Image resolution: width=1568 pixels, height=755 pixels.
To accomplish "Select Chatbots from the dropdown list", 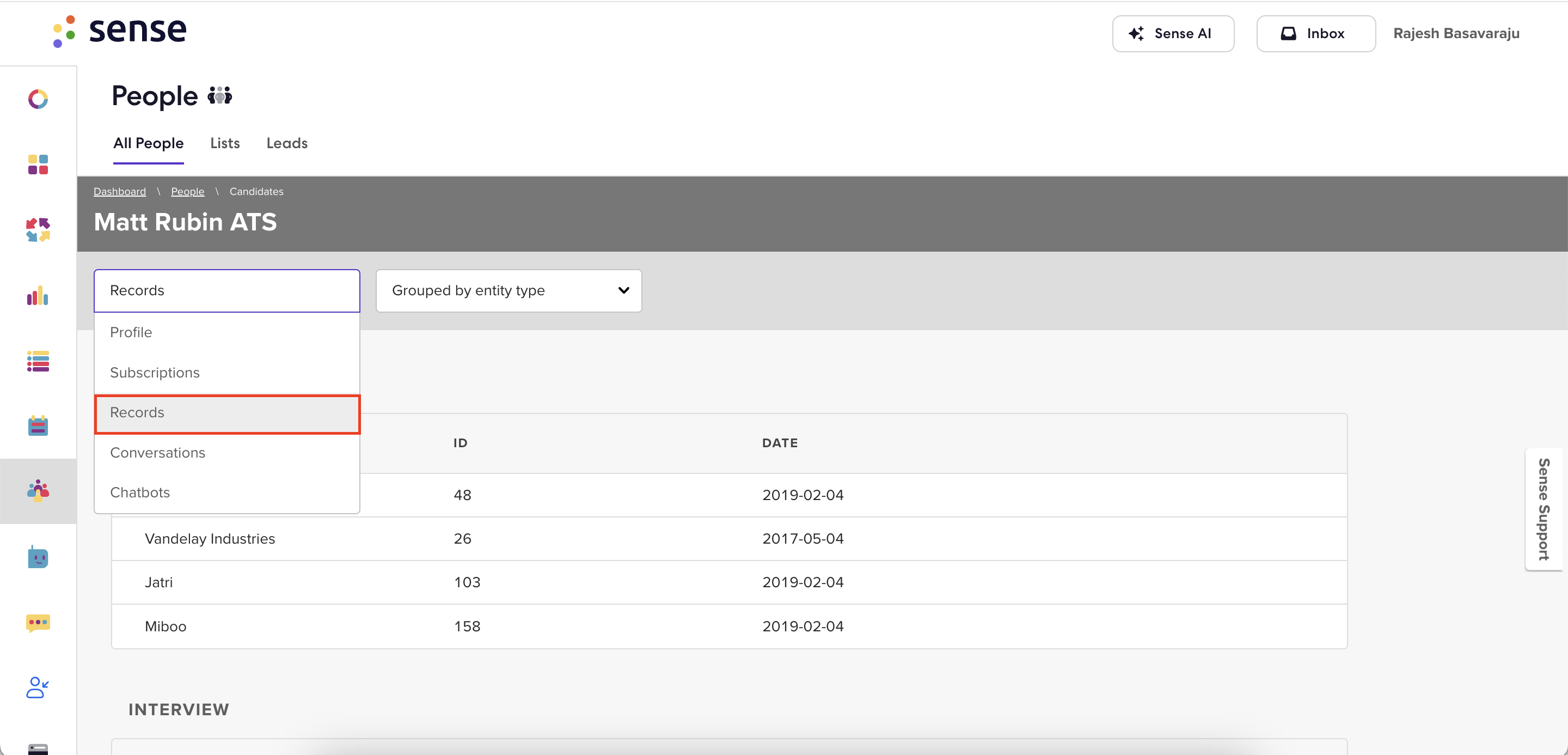I will tap(226, 492).
